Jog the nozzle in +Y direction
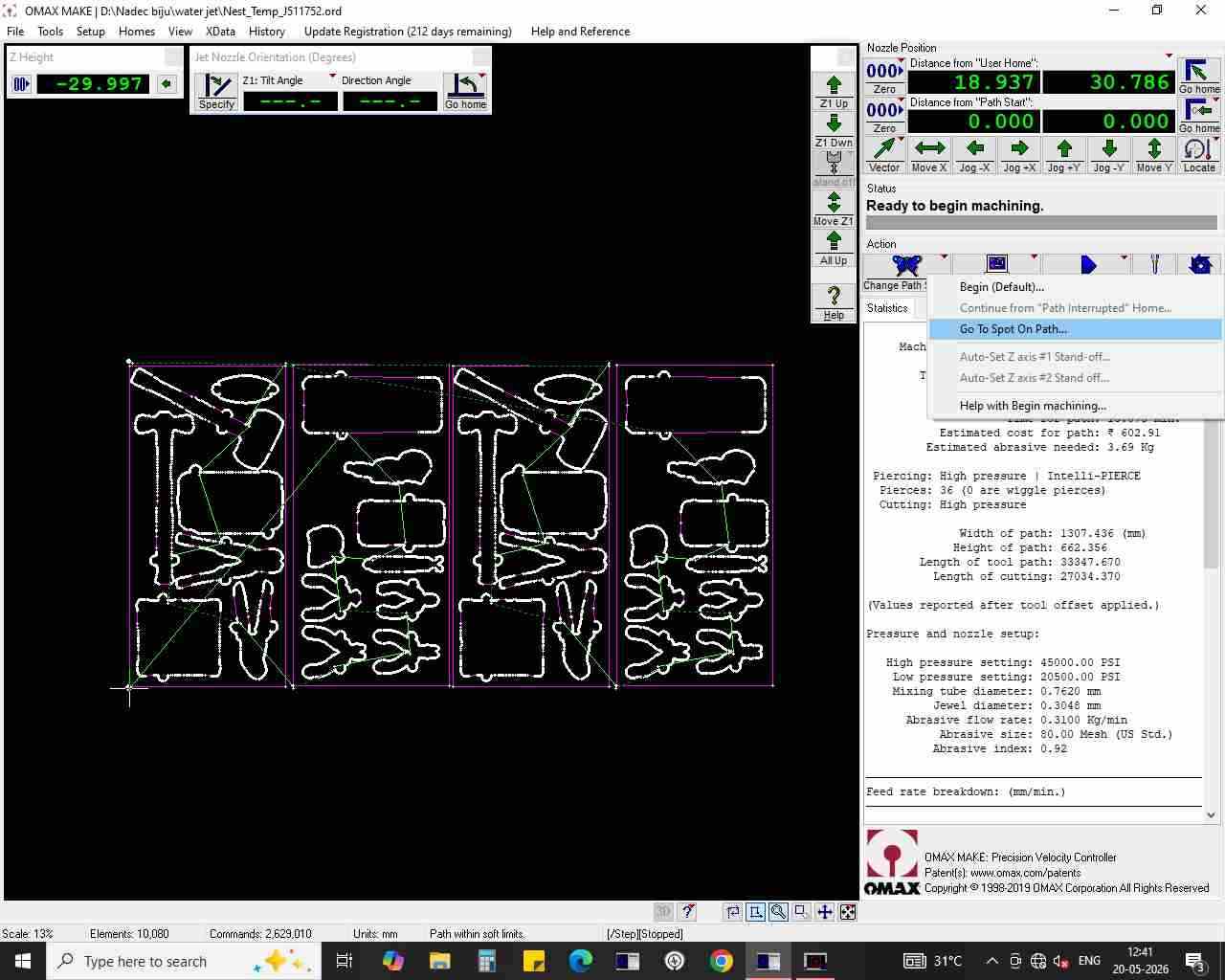The width and height of the screenshot is (1225, 980). [1064, 155]
